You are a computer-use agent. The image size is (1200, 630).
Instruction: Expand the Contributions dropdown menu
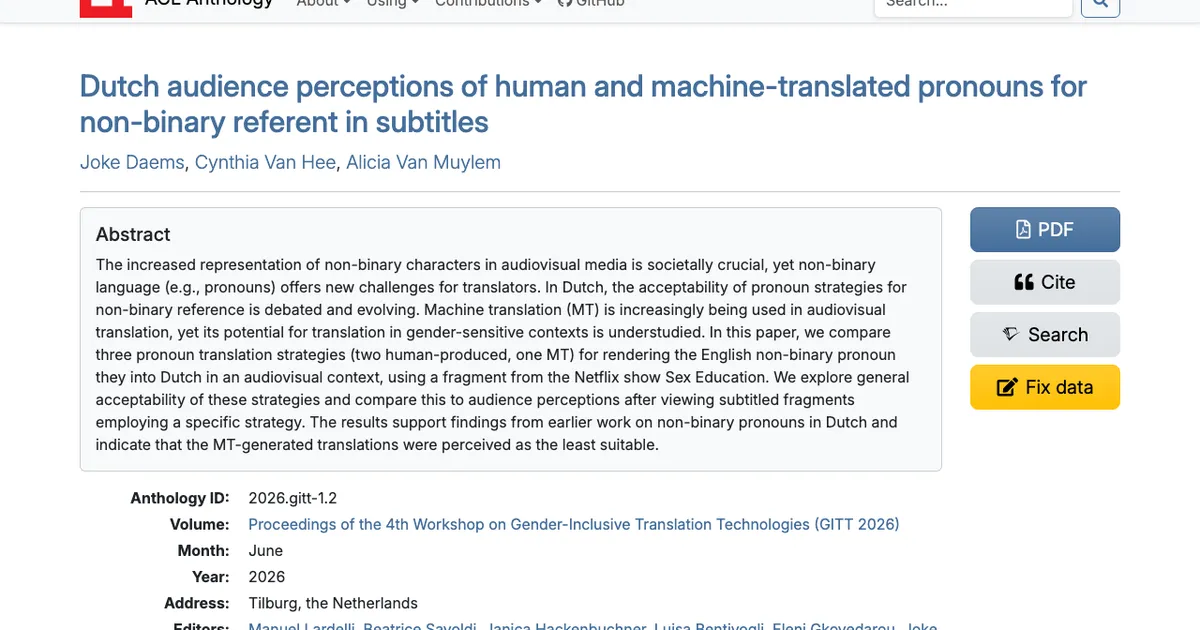click(488, 3)
